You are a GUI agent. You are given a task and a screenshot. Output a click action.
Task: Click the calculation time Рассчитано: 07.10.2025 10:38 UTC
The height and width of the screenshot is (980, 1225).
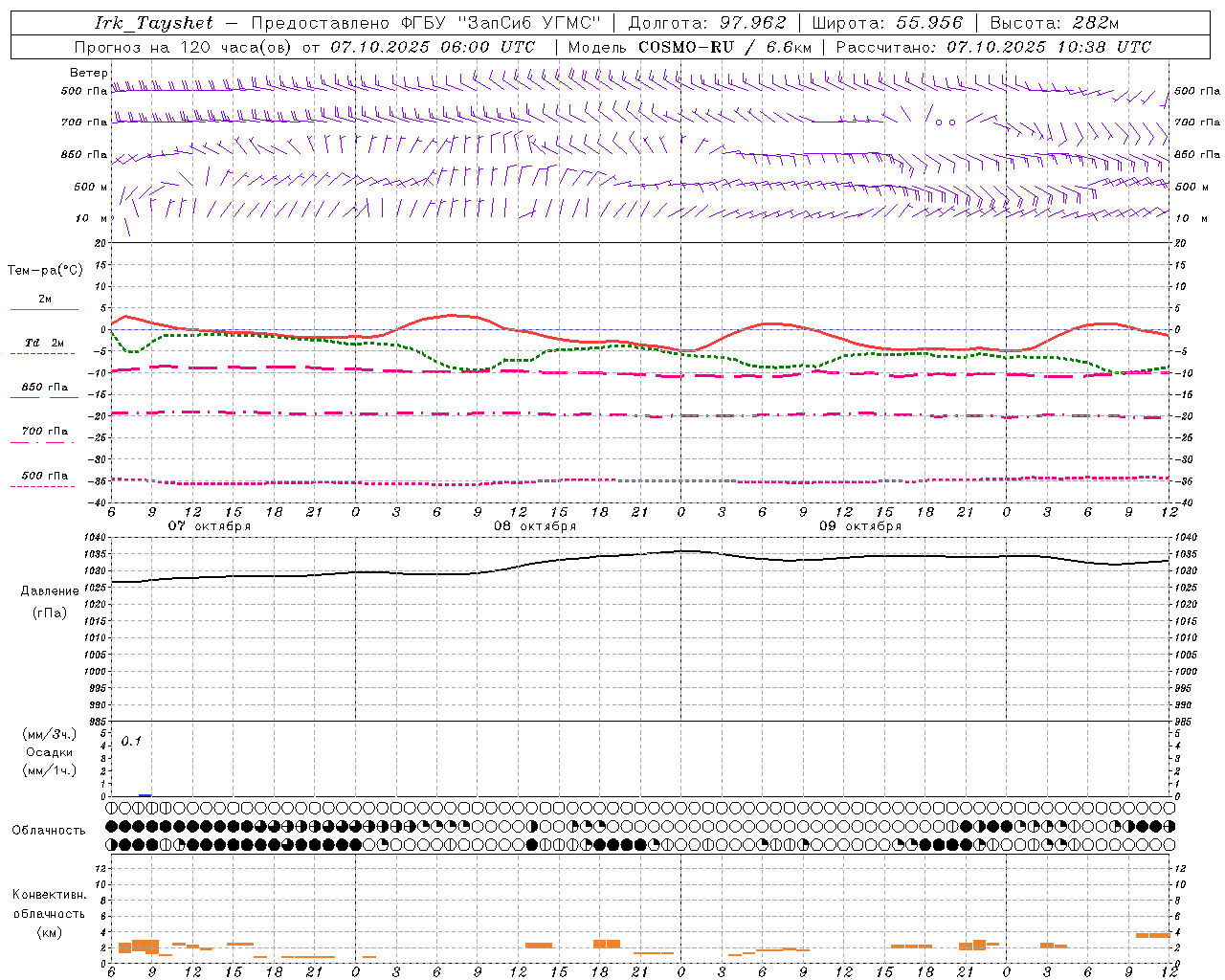(993, 47)
